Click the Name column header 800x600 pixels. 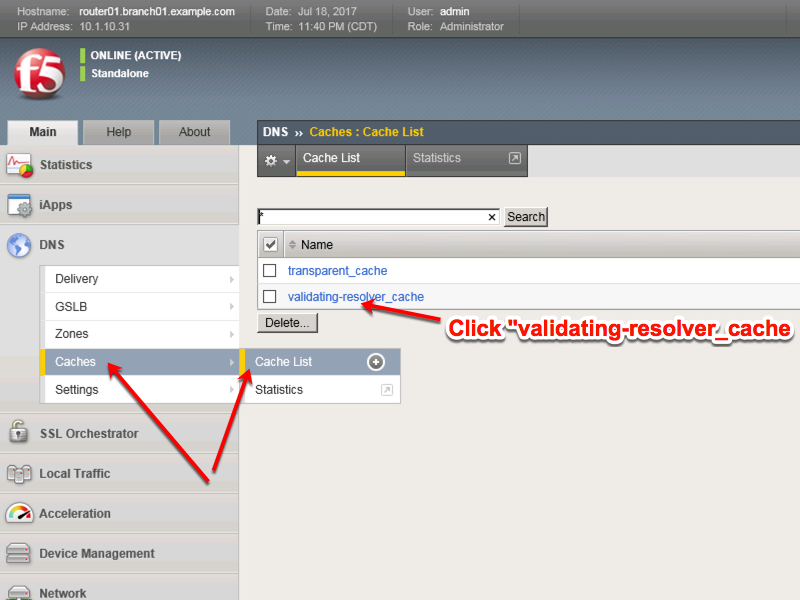pyautogui.click(x=317, y=245)
